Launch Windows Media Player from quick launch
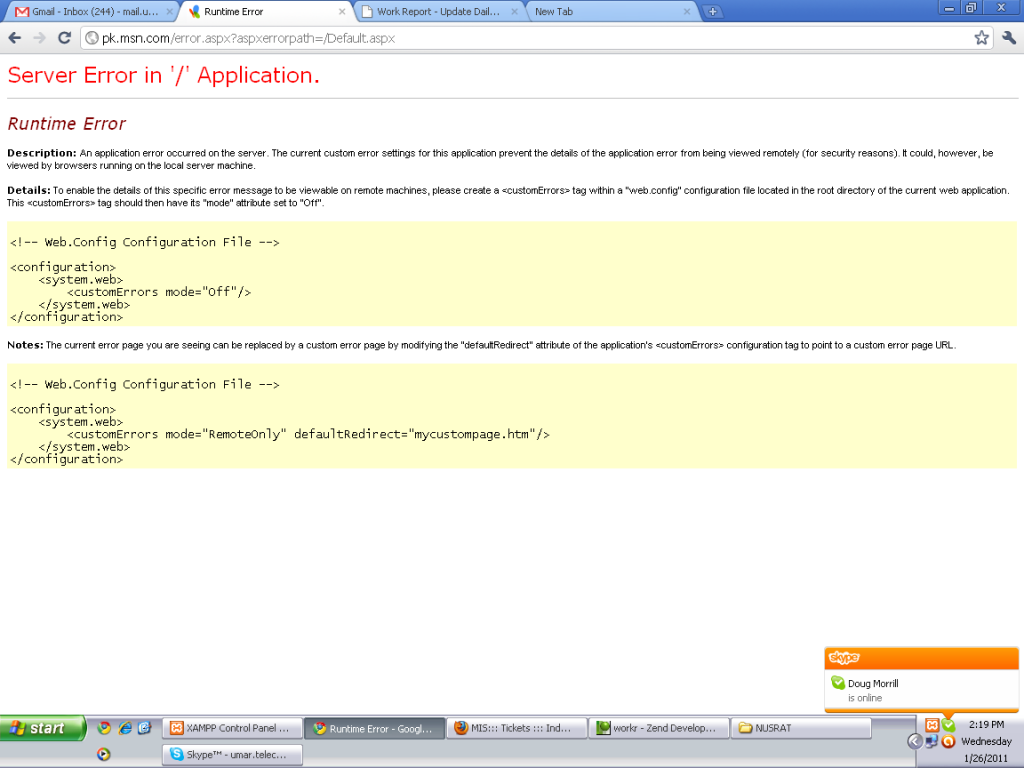Image resolution: width=1024 pixels, height=768 pixels. (104, 752)
